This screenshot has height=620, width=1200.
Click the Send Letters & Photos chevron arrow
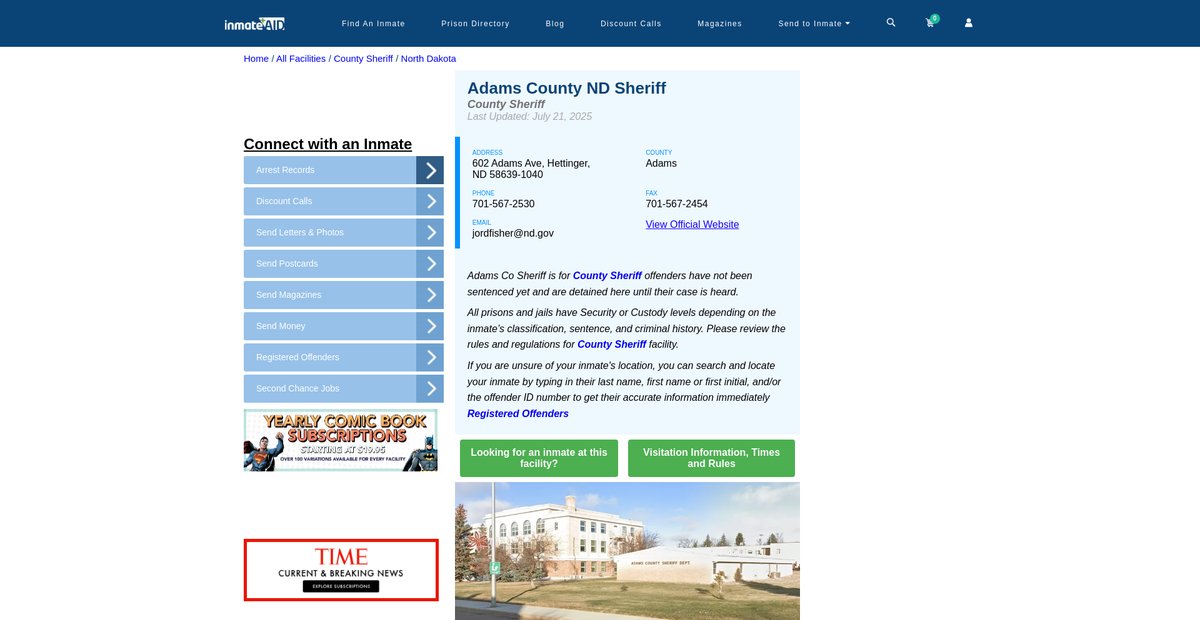click(430, 232)
